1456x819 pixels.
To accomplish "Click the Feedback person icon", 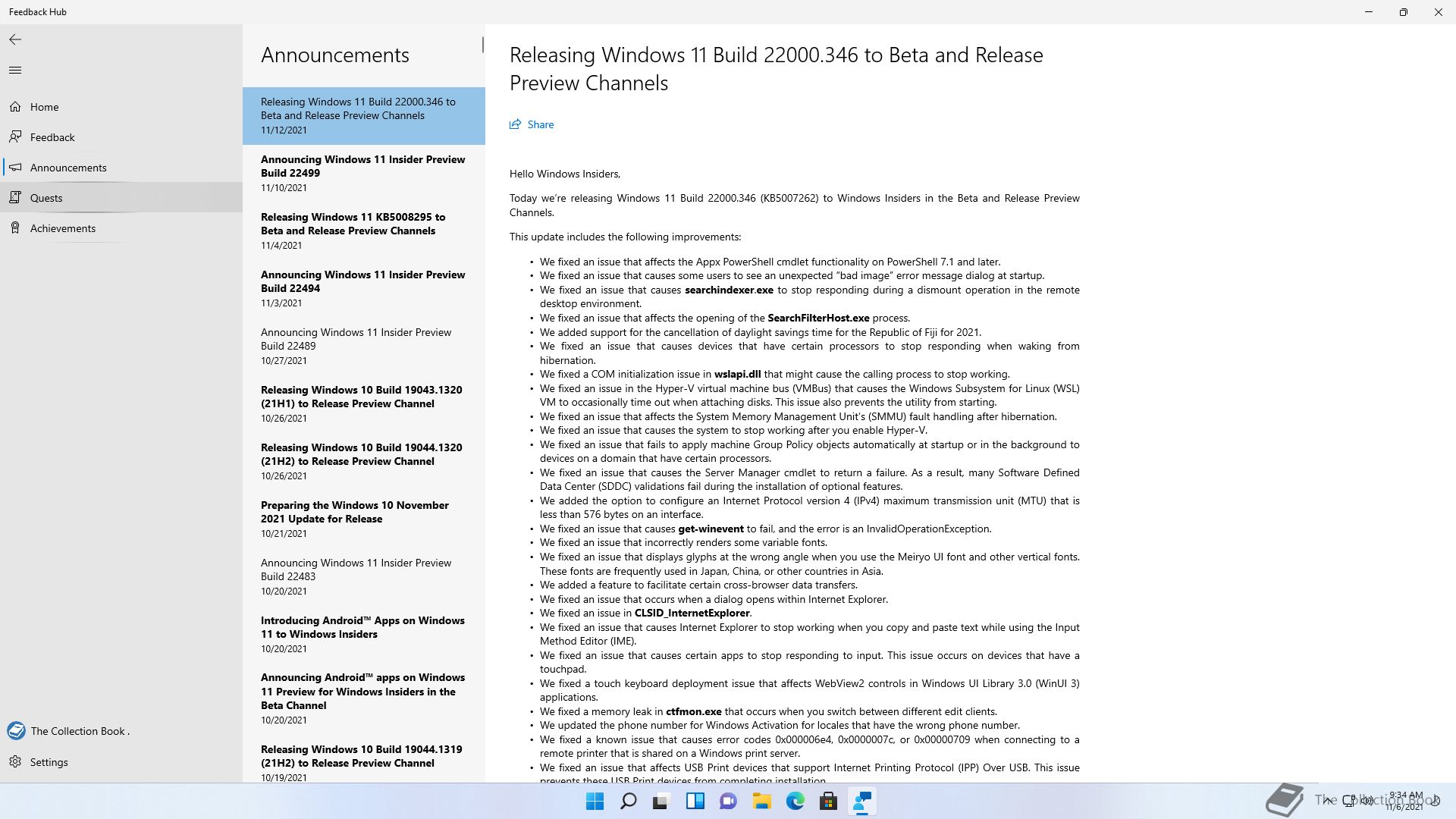I will click(x=15, y=137).
